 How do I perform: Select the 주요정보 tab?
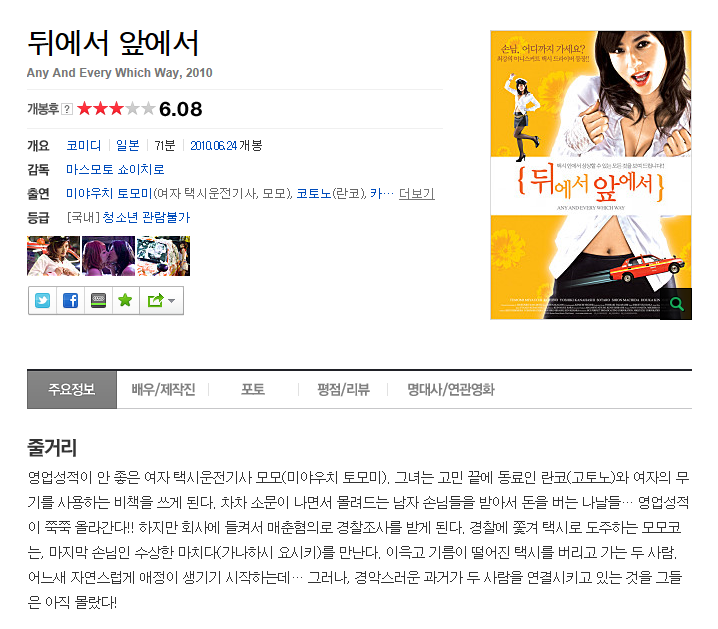72,390
